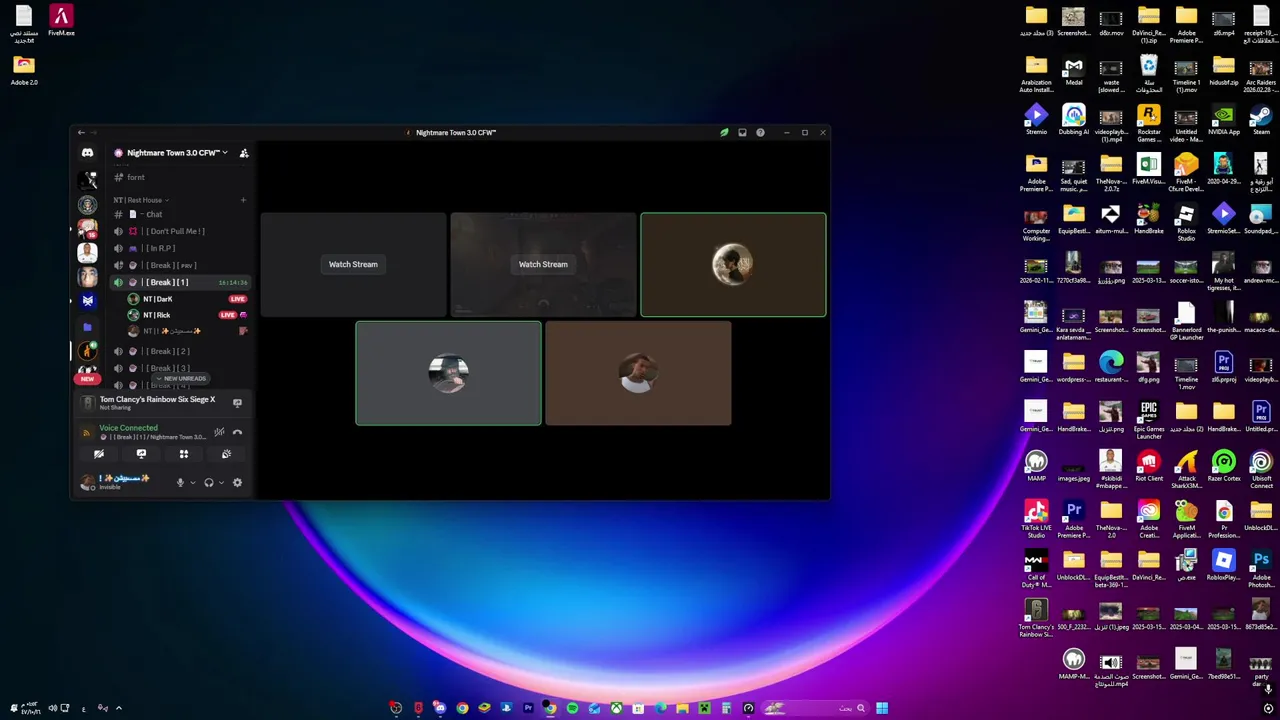This screenshot has width=1280, height=720.
Task: Open microphone input options arrow
Action: [x=193, y=483]
